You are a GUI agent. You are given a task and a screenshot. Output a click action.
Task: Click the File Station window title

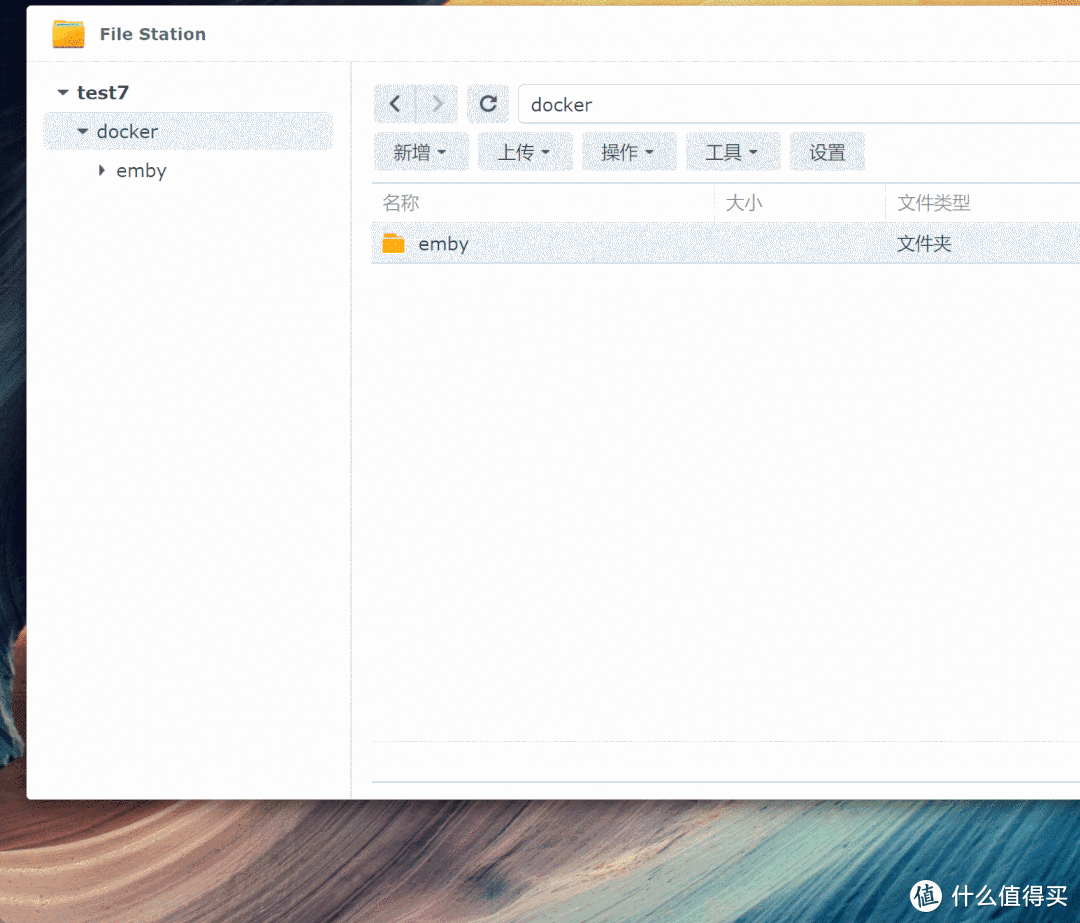153,34
